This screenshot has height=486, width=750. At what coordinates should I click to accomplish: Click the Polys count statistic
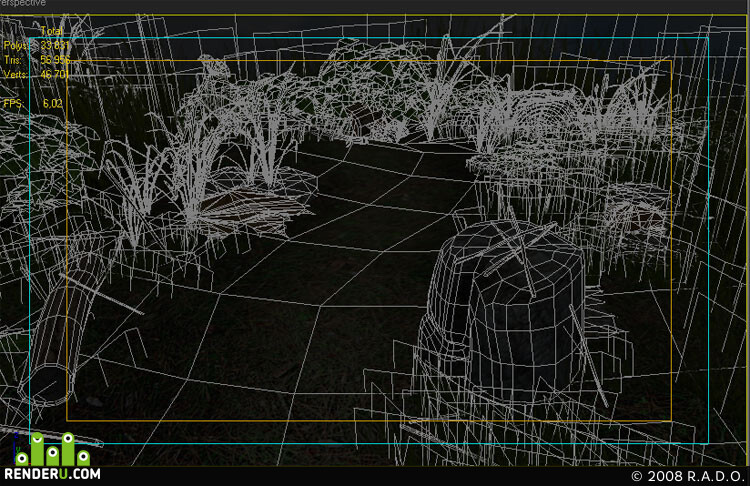coord(55,45)
